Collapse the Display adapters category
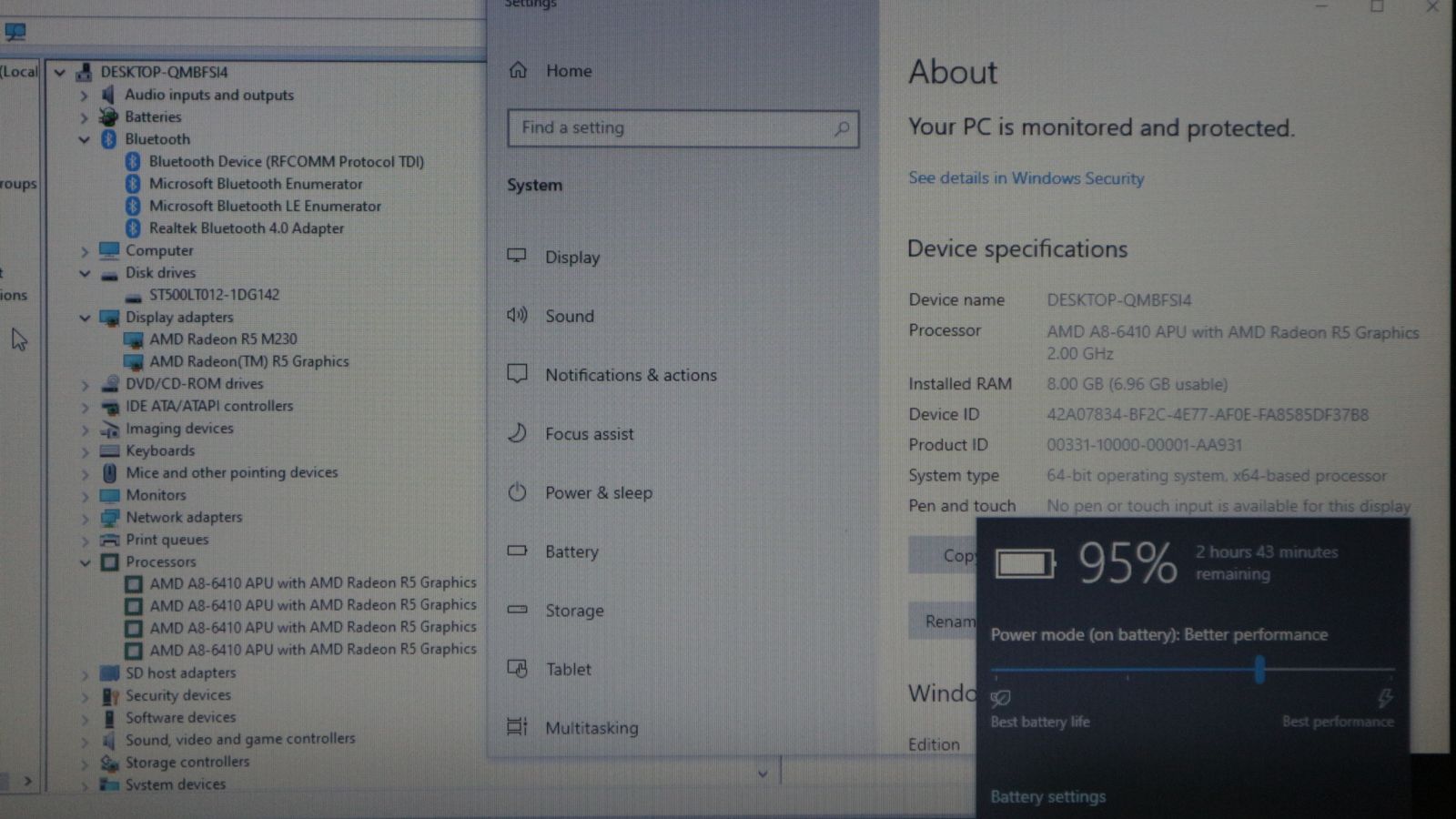 [84, 318]
